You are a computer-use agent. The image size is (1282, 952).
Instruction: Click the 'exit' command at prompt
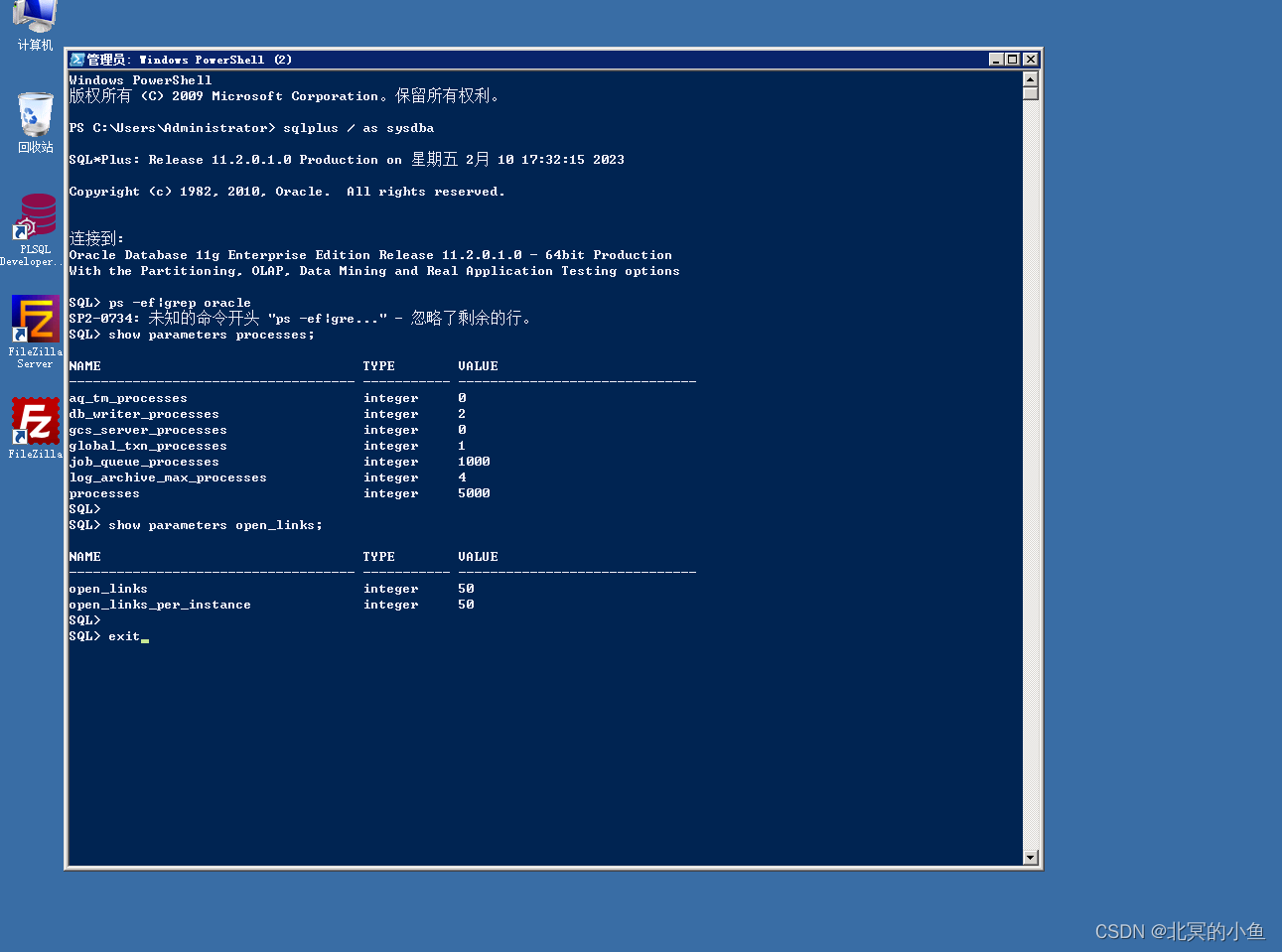coord(124,636)
